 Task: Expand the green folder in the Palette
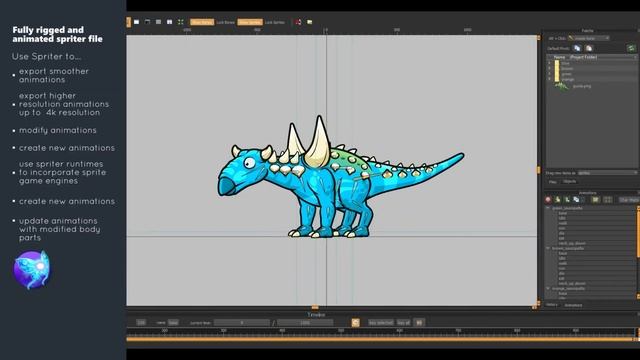(549, 74)
